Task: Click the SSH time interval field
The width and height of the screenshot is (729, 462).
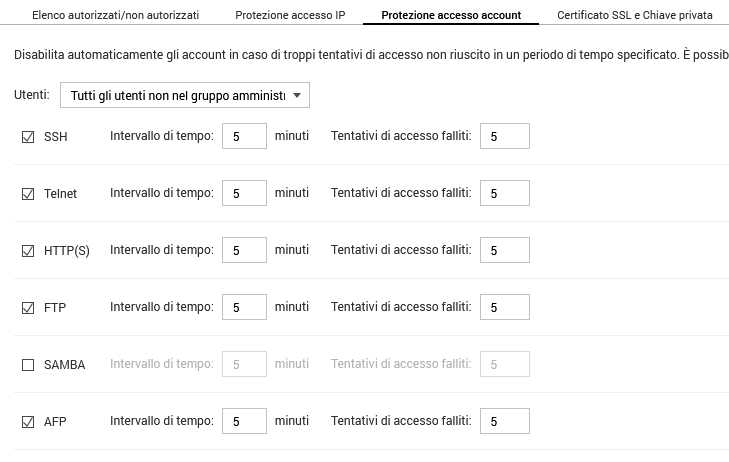Action: (243, 136)
